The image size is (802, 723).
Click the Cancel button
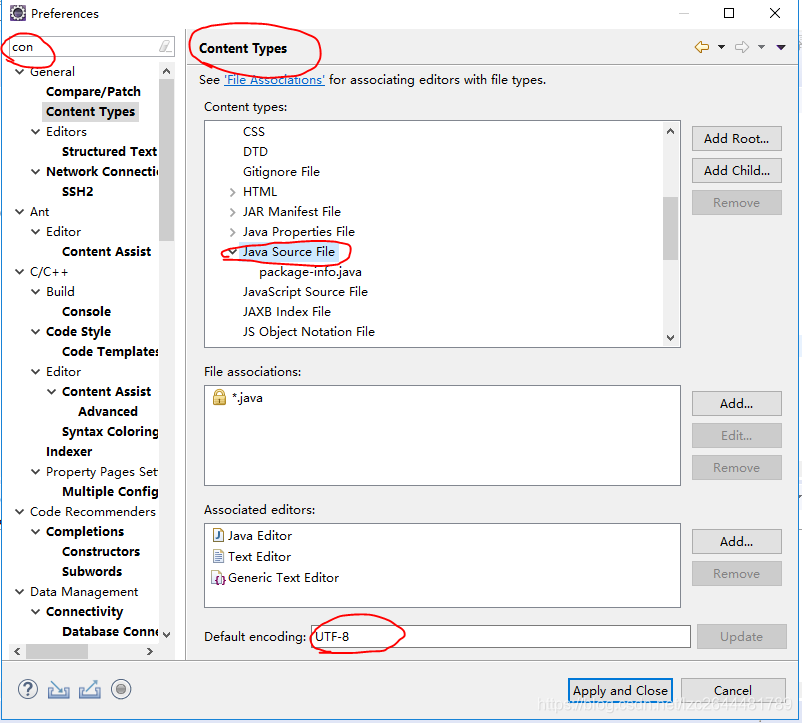[x=733, y=690]
